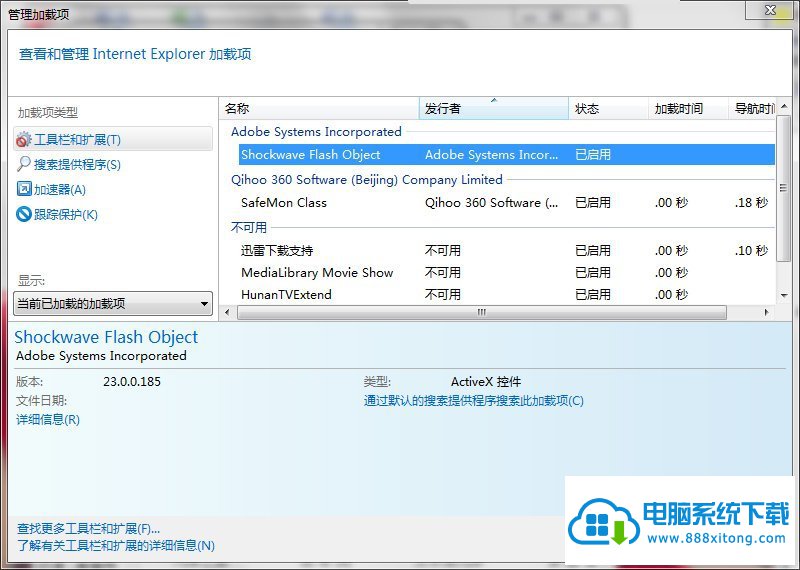800x570 pixels.
Task: Select the MediaLibrary Movie Show row
Action: (507, 272)
